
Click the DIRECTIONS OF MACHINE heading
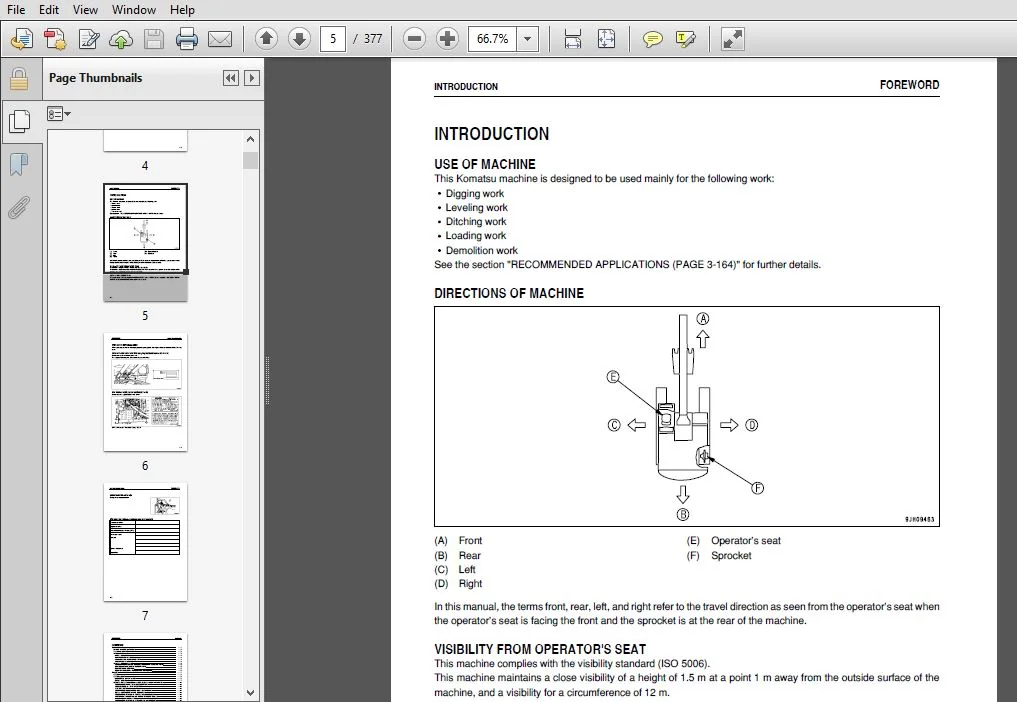pyautogui.click(x=509, y=293)
